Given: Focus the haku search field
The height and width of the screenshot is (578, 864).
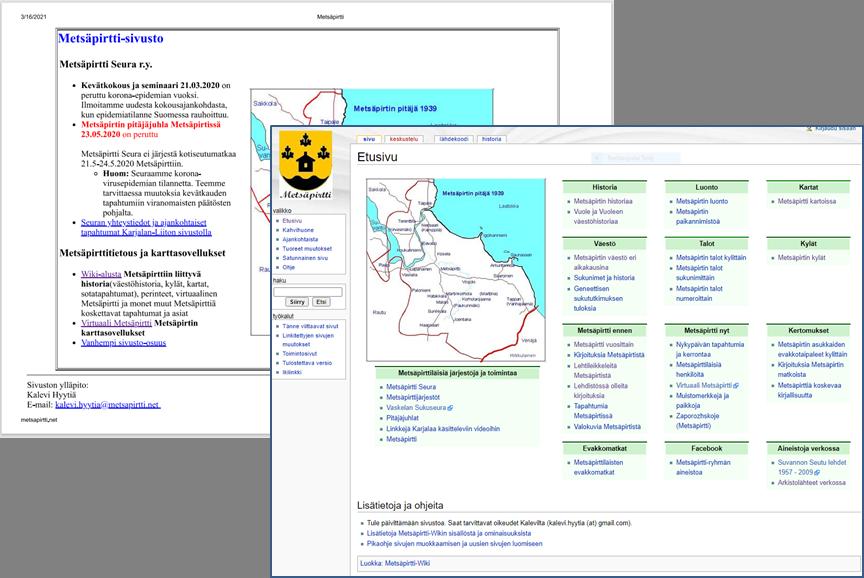Looking at the screenshot, I should coord(308,291).
